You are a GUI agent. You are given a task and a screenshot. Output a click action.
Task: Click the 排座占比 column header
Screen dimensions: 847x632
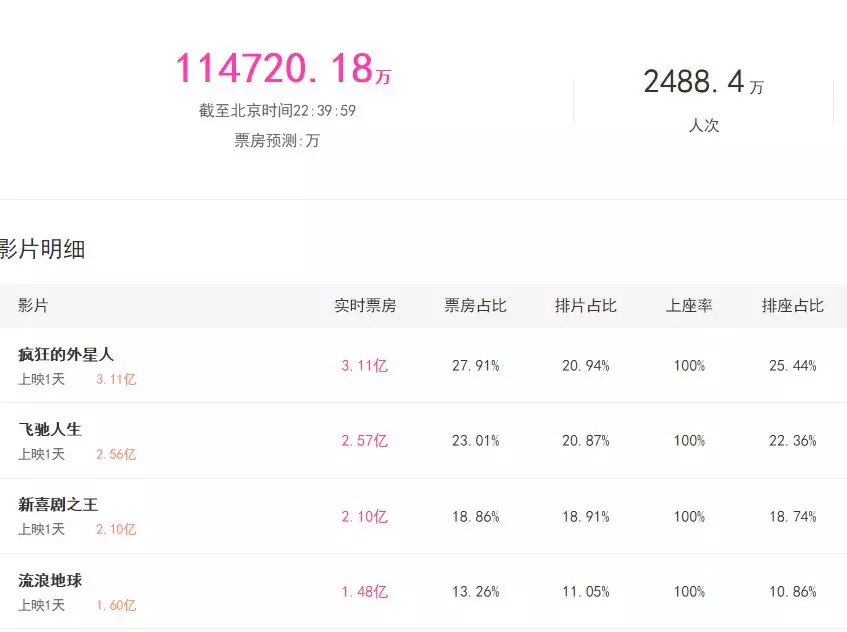coord(792,306)
